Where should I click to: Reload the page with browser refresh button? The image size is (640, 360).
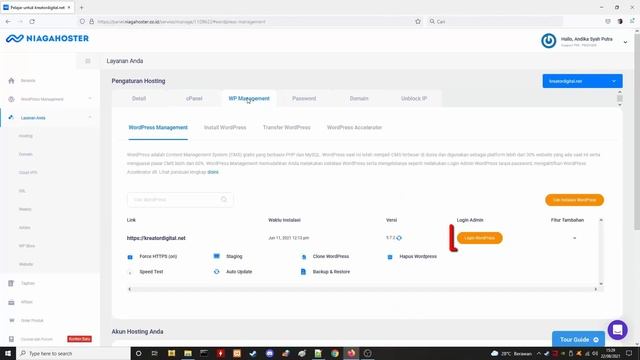tap(32, 22)
